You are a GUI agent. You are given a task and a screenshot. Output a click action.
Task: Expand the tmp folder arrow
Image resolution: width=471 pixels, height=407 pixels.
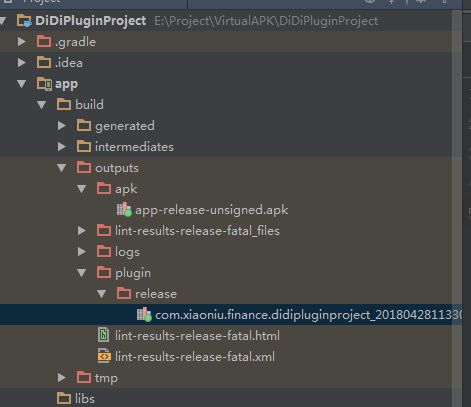click(62, 378)
